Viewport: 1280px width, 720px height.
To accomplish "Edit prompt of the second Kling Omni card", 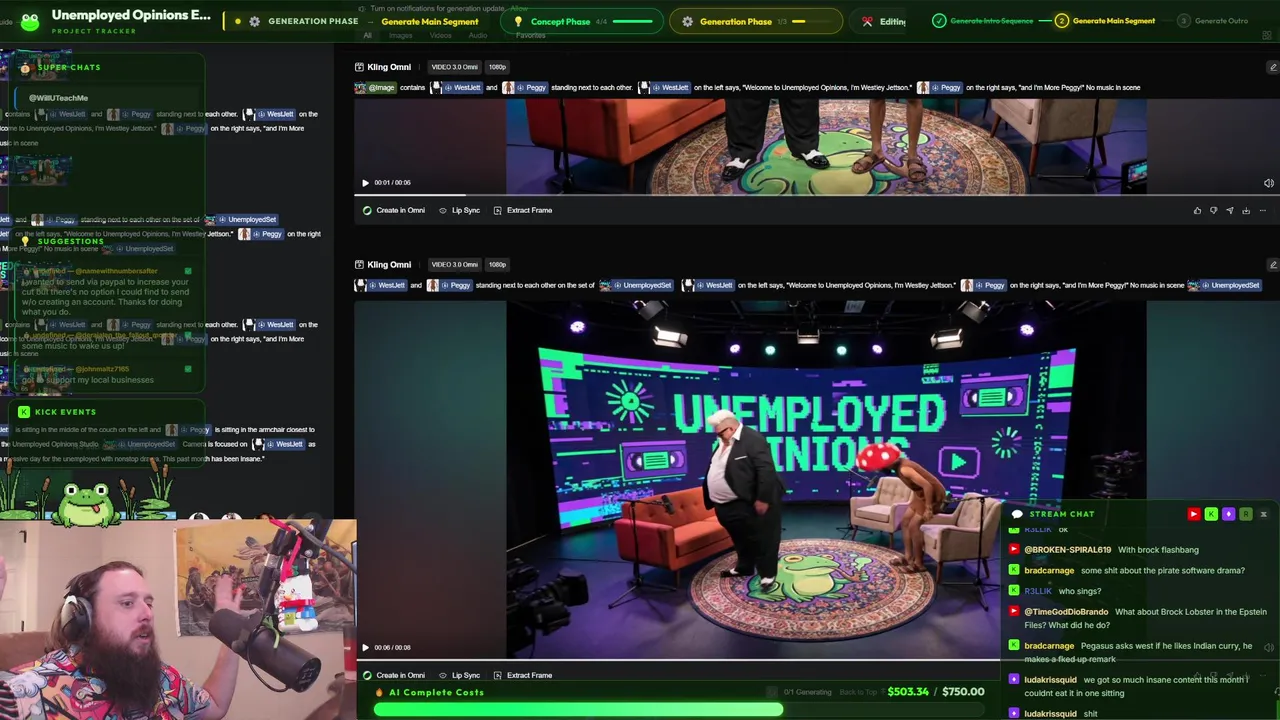I will click(1272, 265).
